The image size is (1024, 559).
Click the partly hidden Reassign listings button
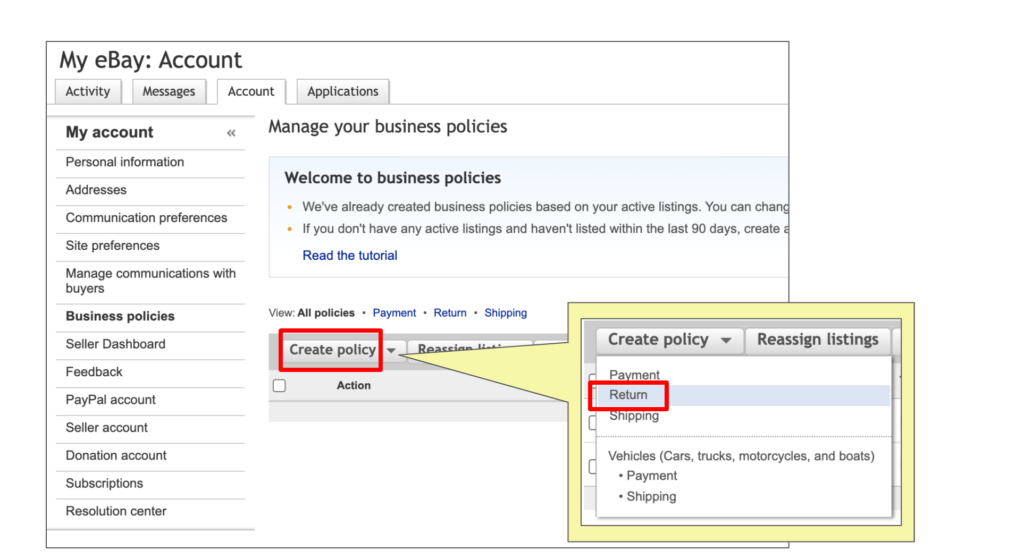click(x=470, y=350)
